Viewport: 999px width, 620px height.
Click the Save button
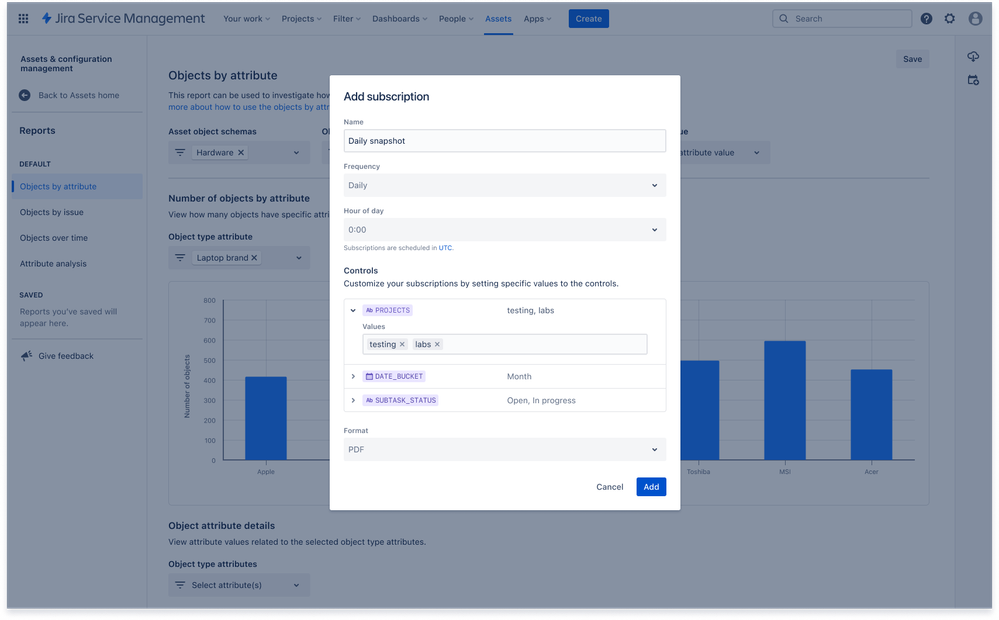click(912, 59)
